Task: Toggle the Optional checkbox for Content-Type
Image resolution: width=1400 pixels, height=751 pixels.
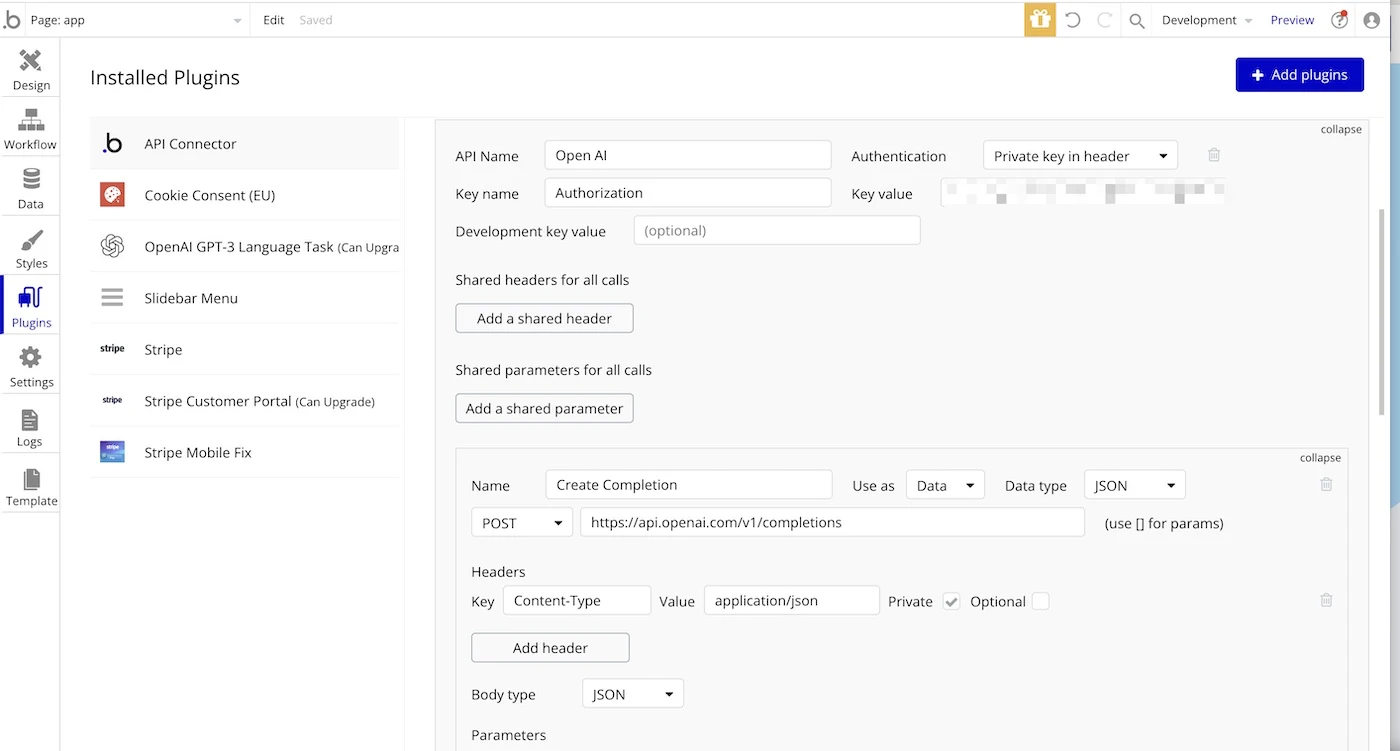Action: [1040, 601]
